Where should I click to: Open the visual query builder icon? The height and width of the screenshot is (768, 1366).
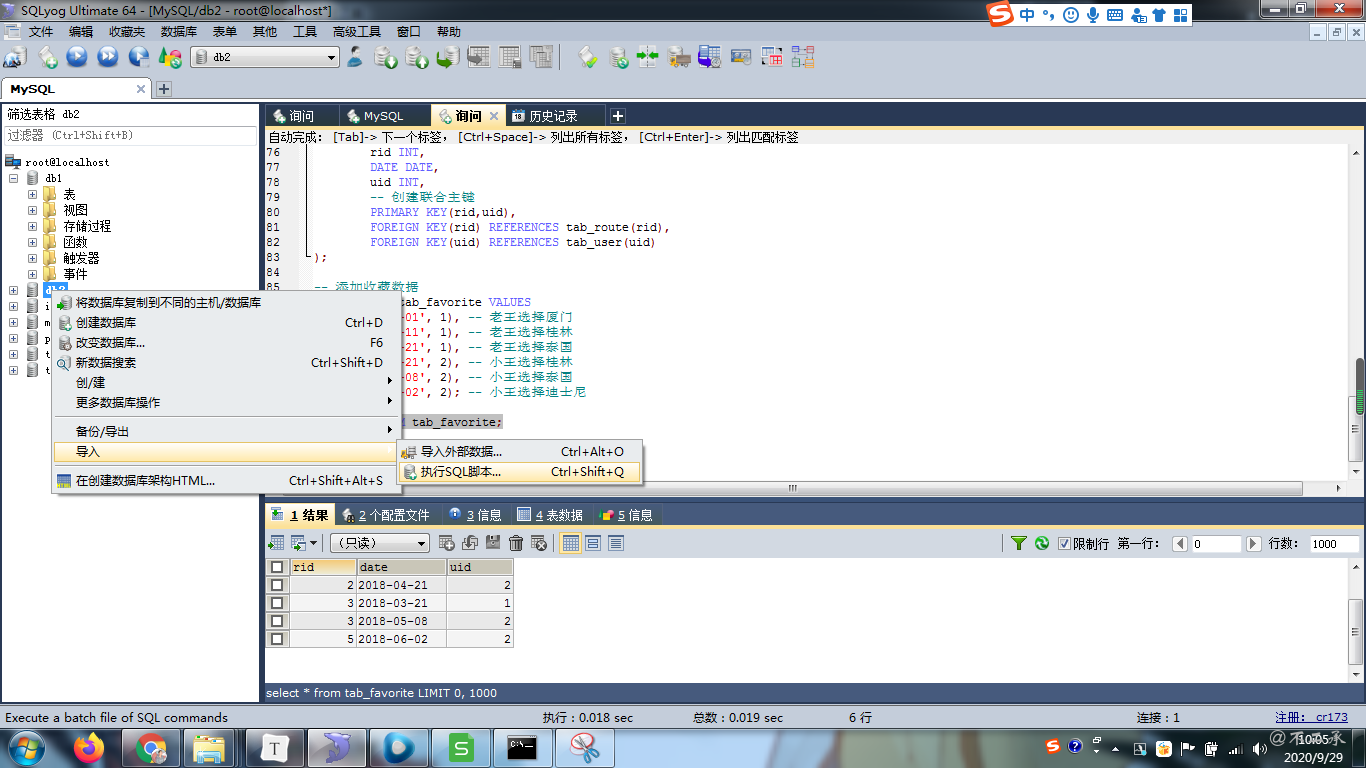pyautogui.click(x=771, y=57)
